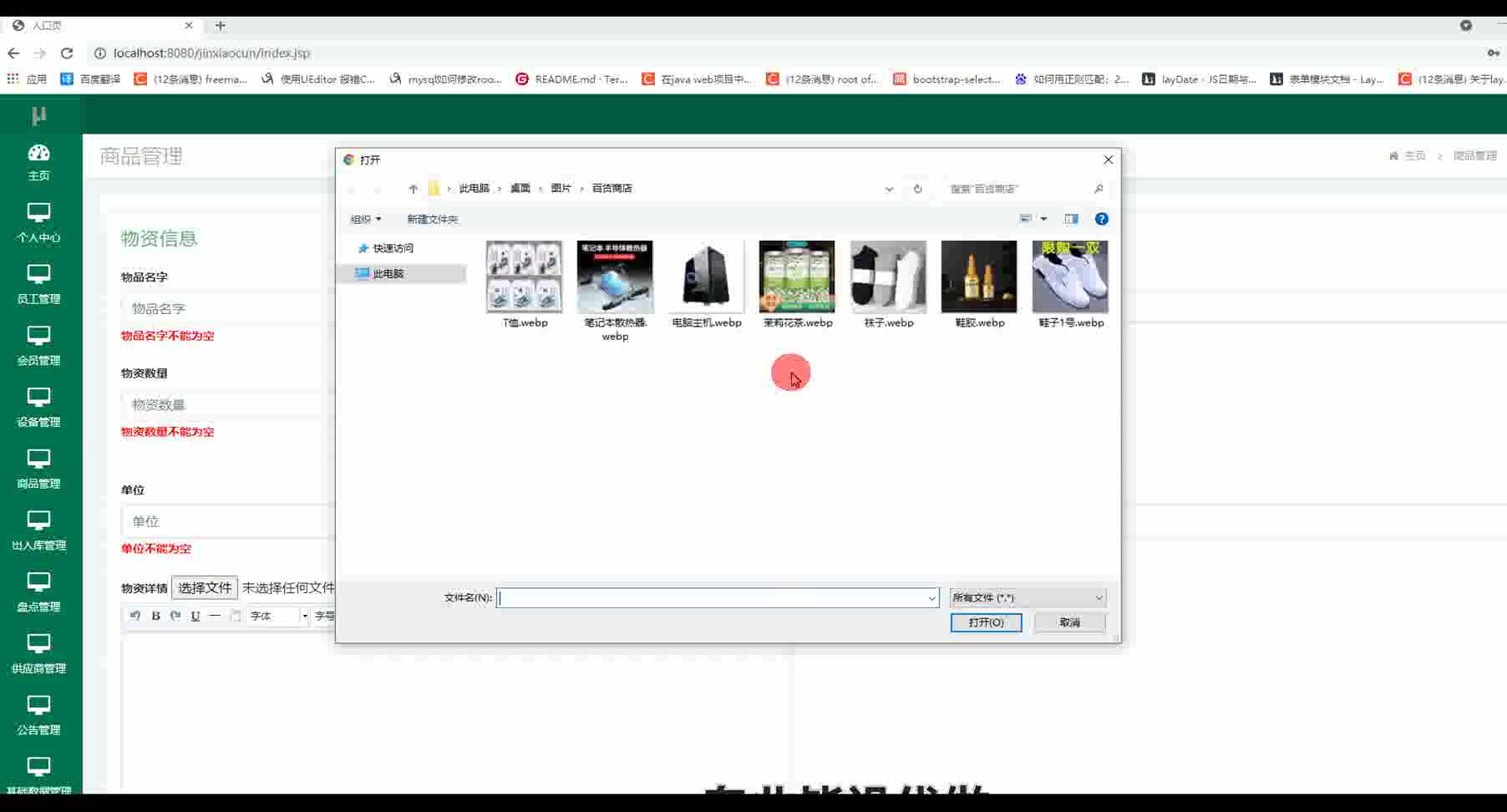
Task: Open 盘点管理 in the sidebar
Action: 38,592
